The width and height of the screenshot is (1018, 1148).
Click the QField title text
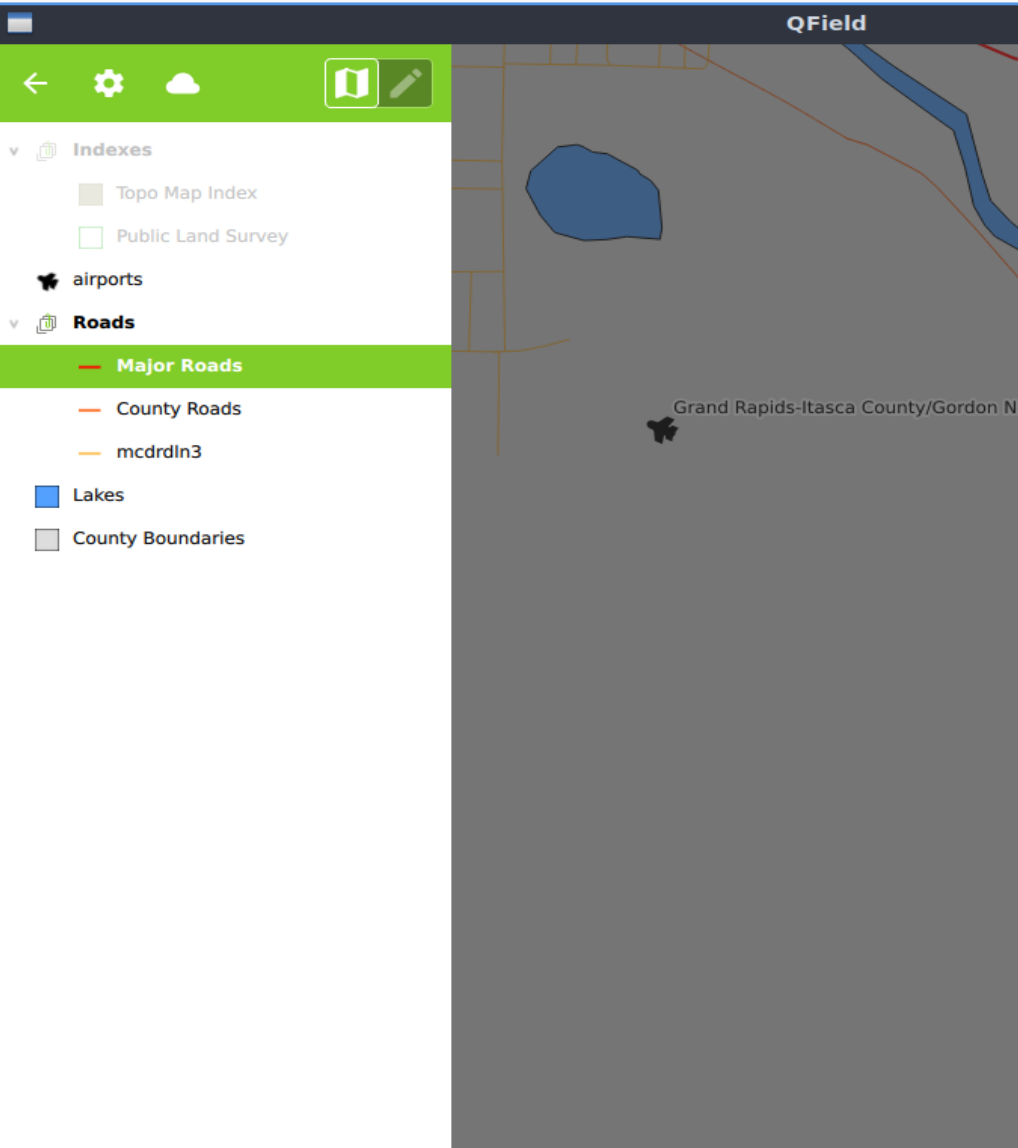[826, 23]
